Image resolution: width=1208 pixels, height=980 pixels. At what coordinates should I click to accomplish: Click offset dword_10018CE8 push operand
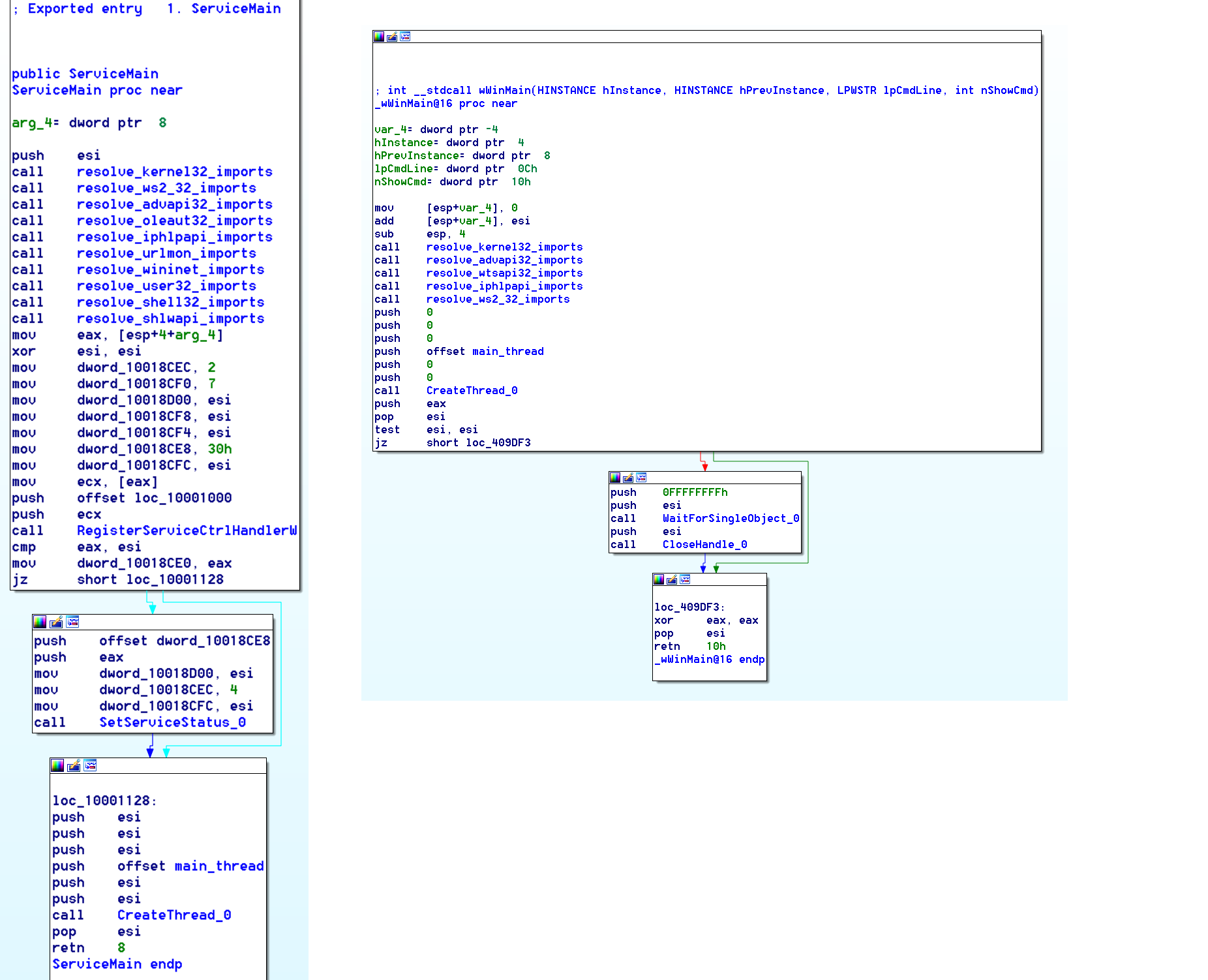(x=185, y=641)
